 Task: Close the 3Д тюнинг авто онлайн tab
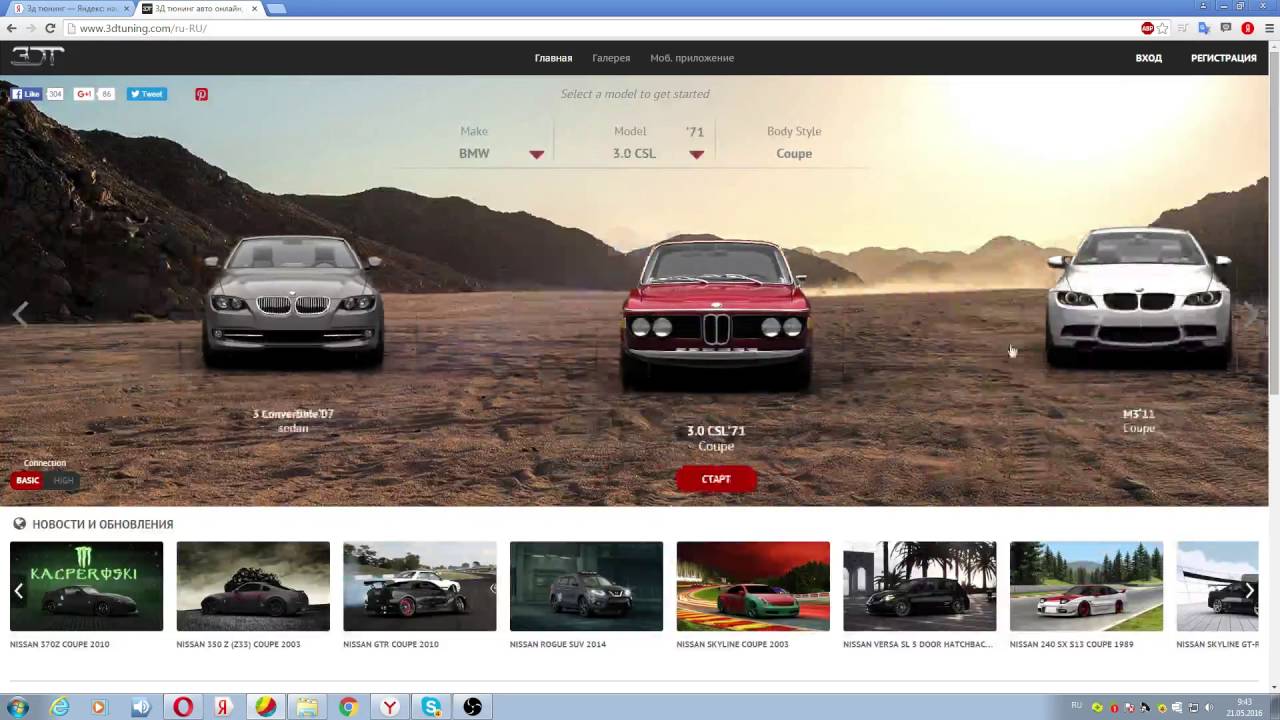[x=254, y=9]
